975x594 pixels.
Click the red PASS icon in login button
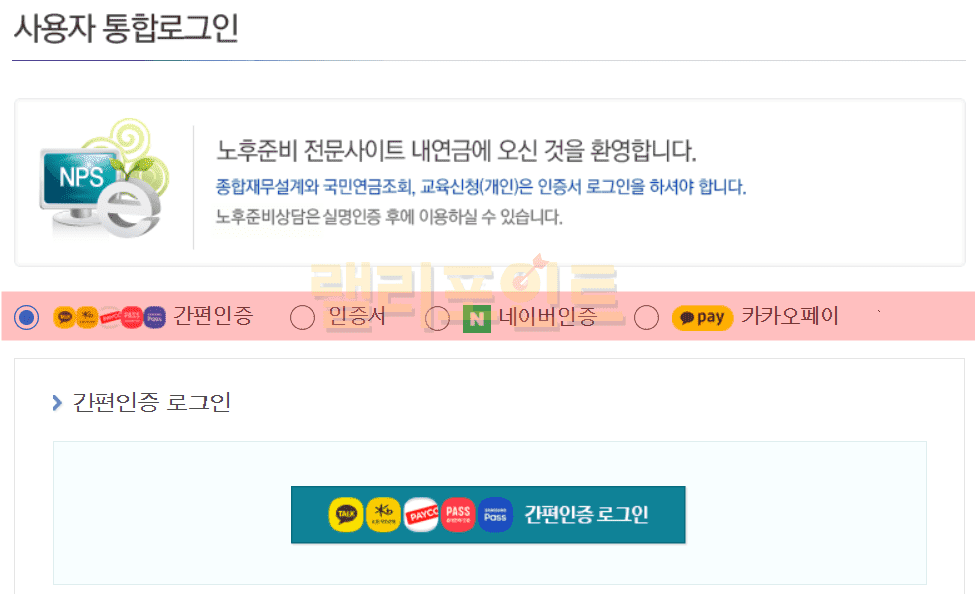(x=458, y=515)
